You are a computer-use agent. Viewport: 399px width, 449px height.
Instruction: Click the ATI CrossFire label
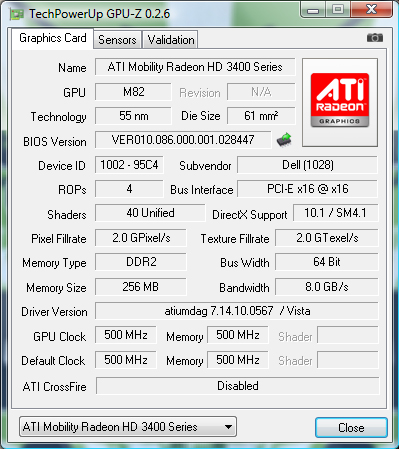55,387
